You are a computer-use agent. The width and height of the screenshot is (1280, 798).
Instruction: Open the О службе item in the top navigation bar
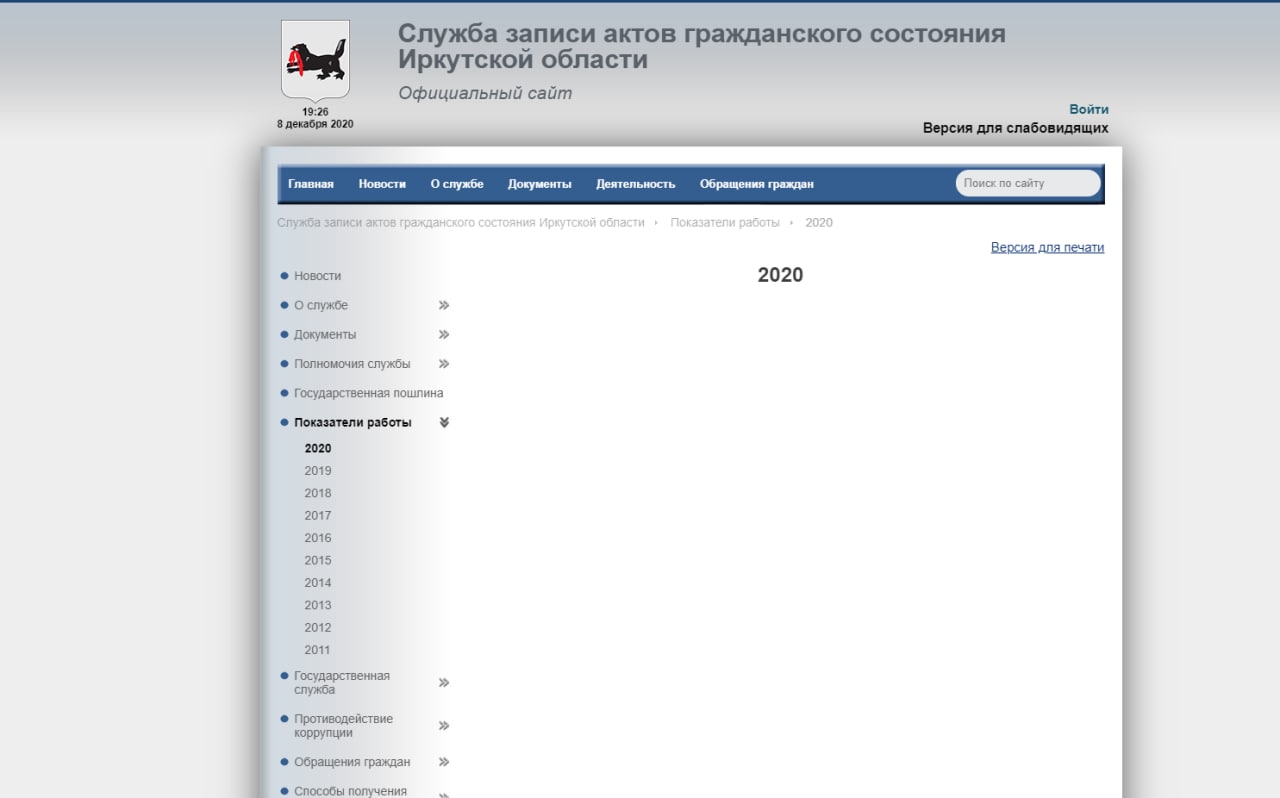457,184
